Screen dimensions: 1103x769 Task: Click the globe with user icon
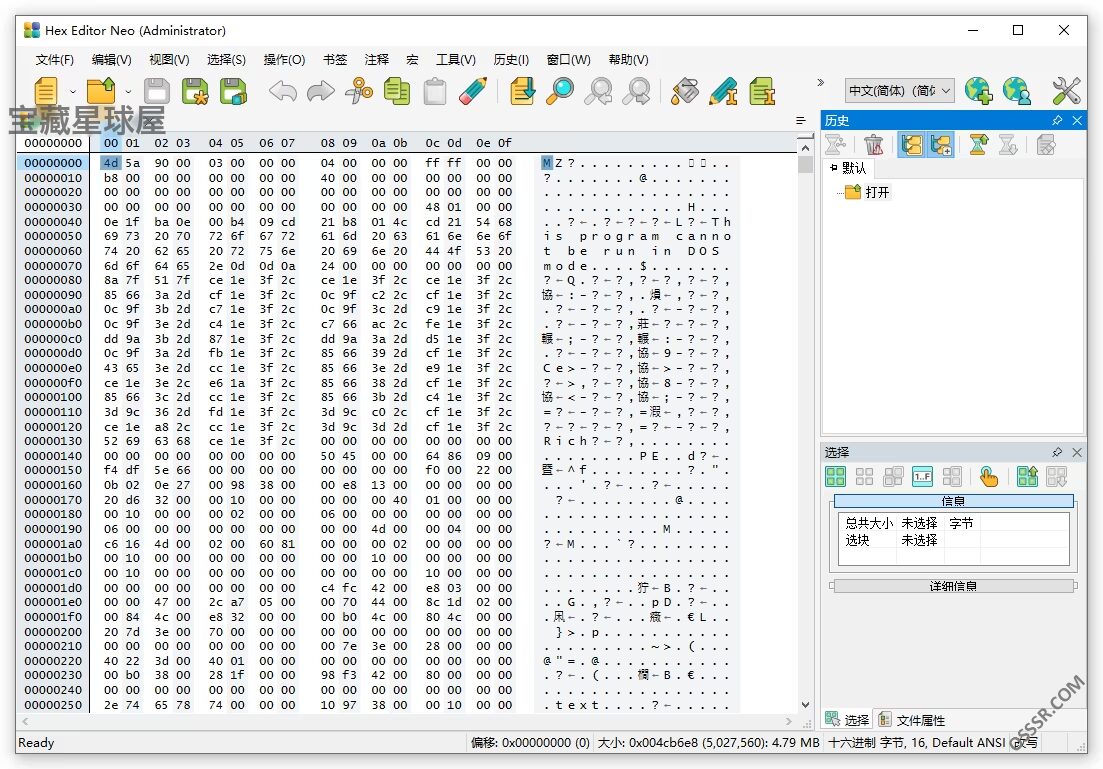[x=1016, y=91]
